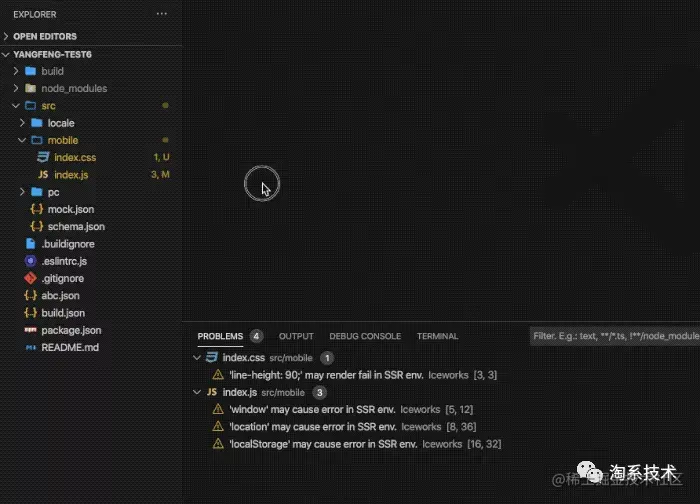Open the 'line-height: 90;' SSR warning

click(326, 375)
